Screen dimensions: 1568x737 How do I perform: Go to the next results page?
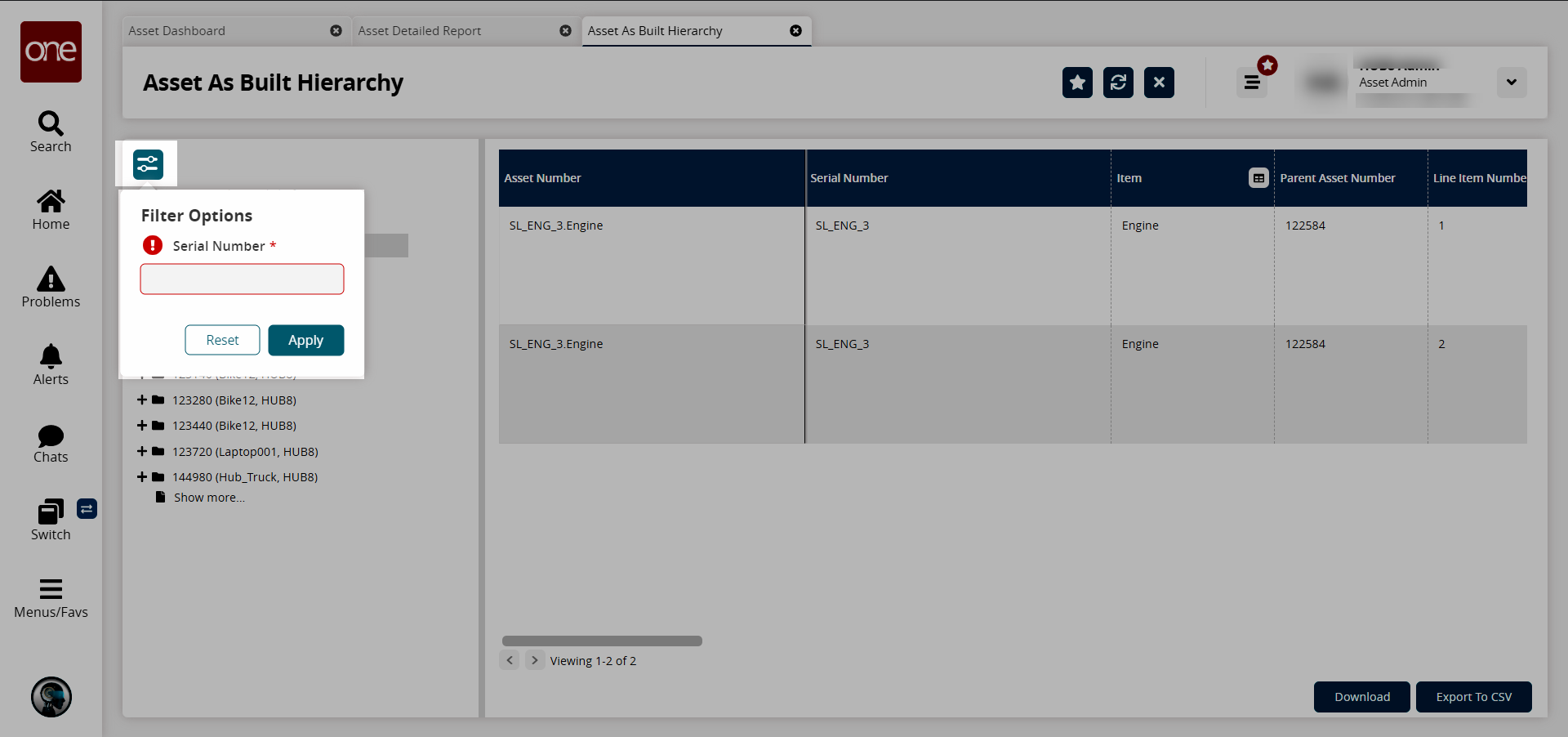534,660
